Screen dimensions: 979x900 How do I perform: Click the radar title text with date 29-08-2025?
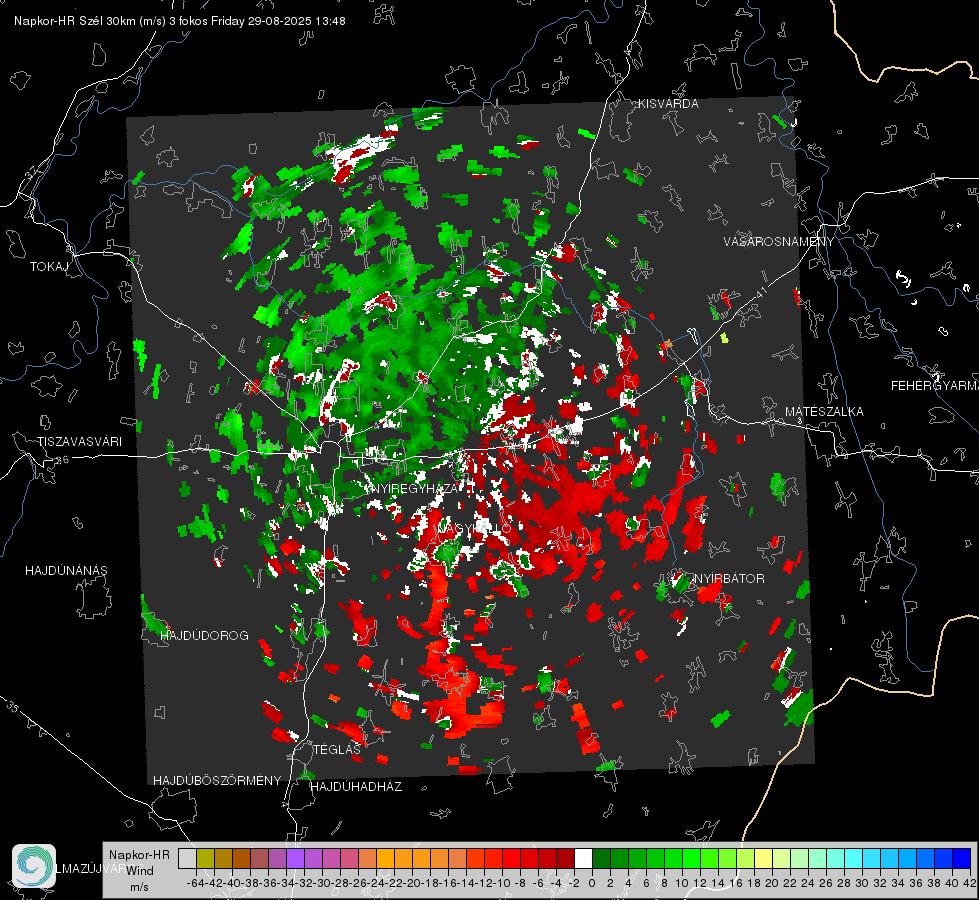pos(180,21)
